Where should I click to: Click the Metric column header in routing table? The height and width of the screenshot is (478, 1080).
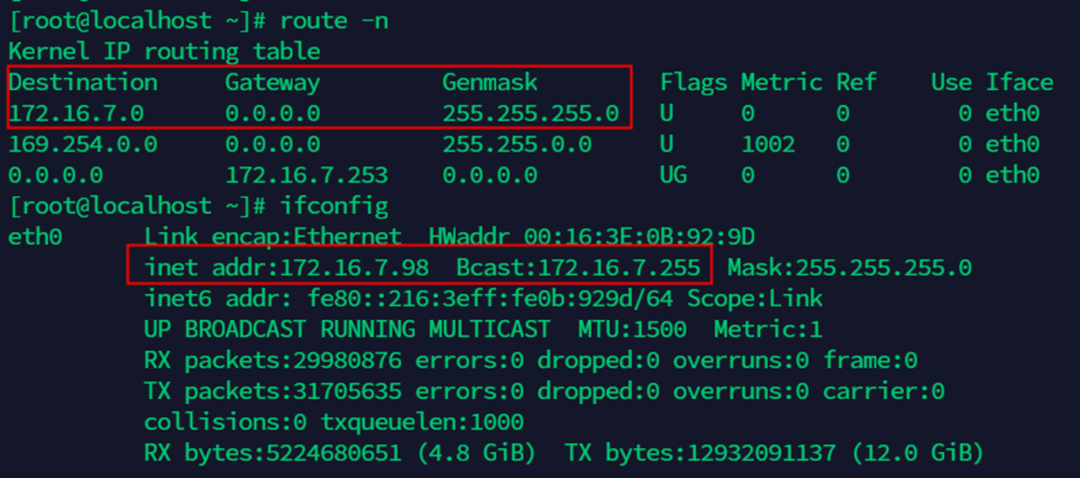click(782, 83)
